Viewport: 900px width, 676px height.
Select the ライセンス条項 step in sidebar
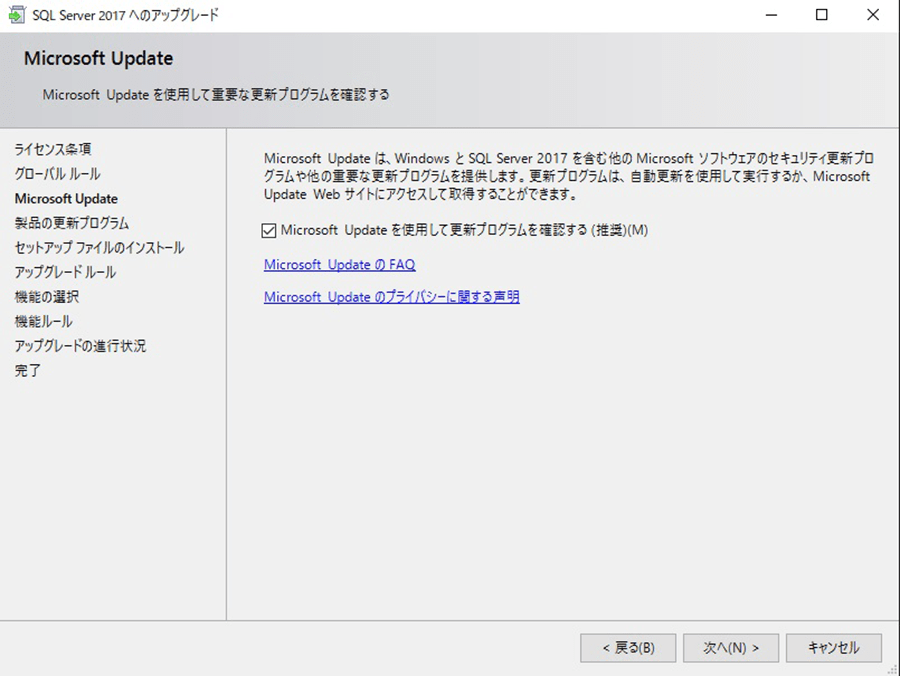click(53, 149)
